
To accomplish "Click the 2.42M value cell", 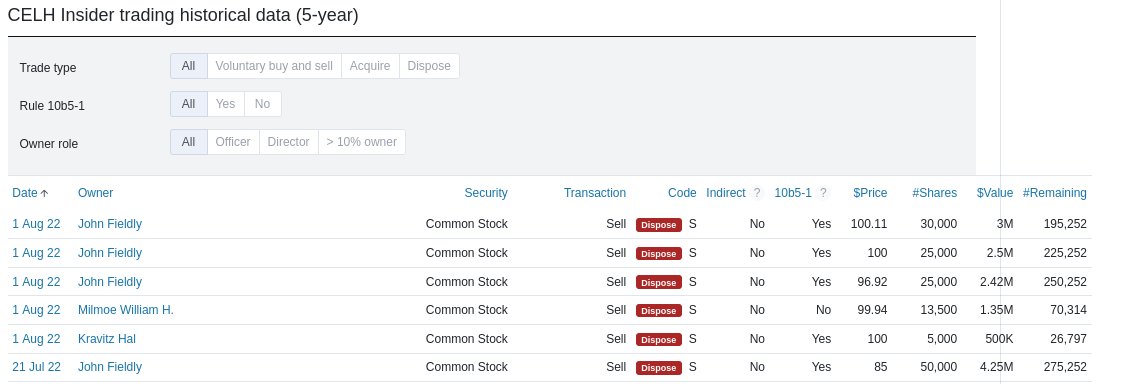I will coord(996,282).
